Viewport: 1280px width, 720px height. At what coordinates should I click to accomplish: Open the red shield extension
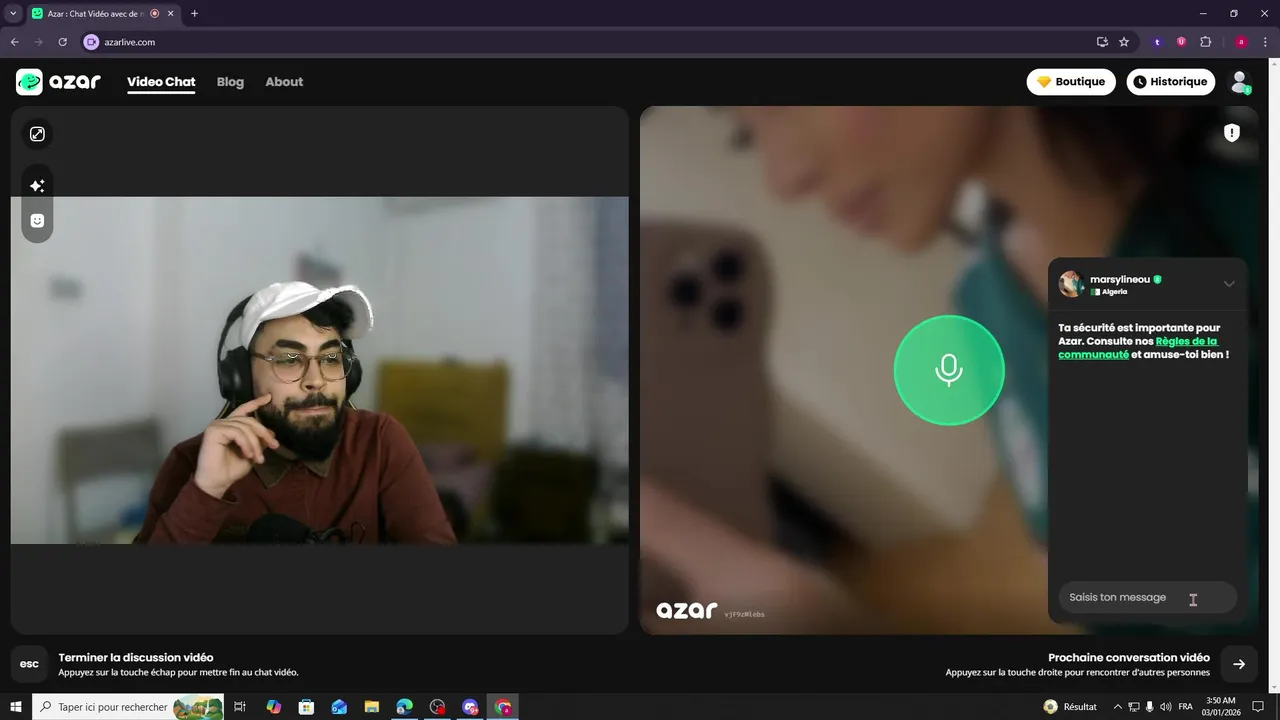coord(1181,42)
